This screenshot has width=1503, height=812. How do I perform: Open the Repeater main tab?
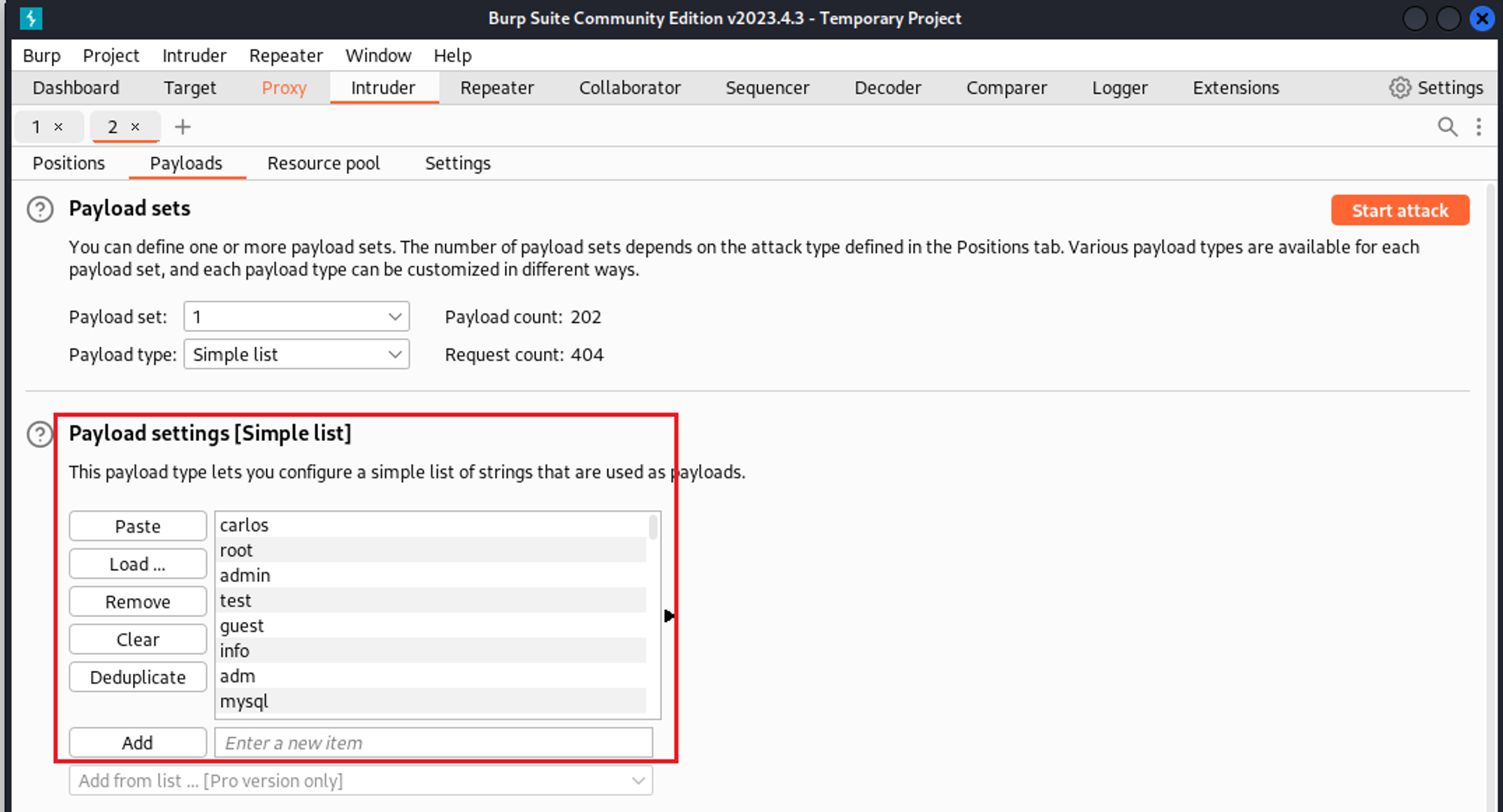(x=497, y=88)
